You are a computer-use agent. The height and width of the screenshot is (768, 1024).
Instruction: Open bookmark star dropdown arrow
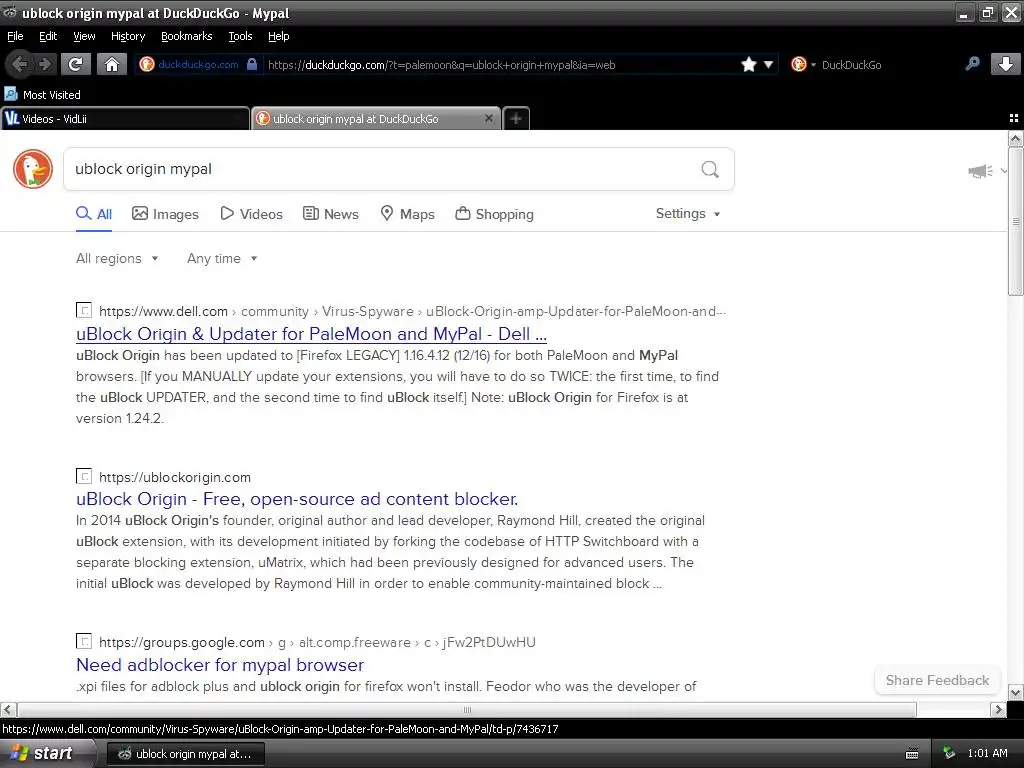tap(769, 64)
